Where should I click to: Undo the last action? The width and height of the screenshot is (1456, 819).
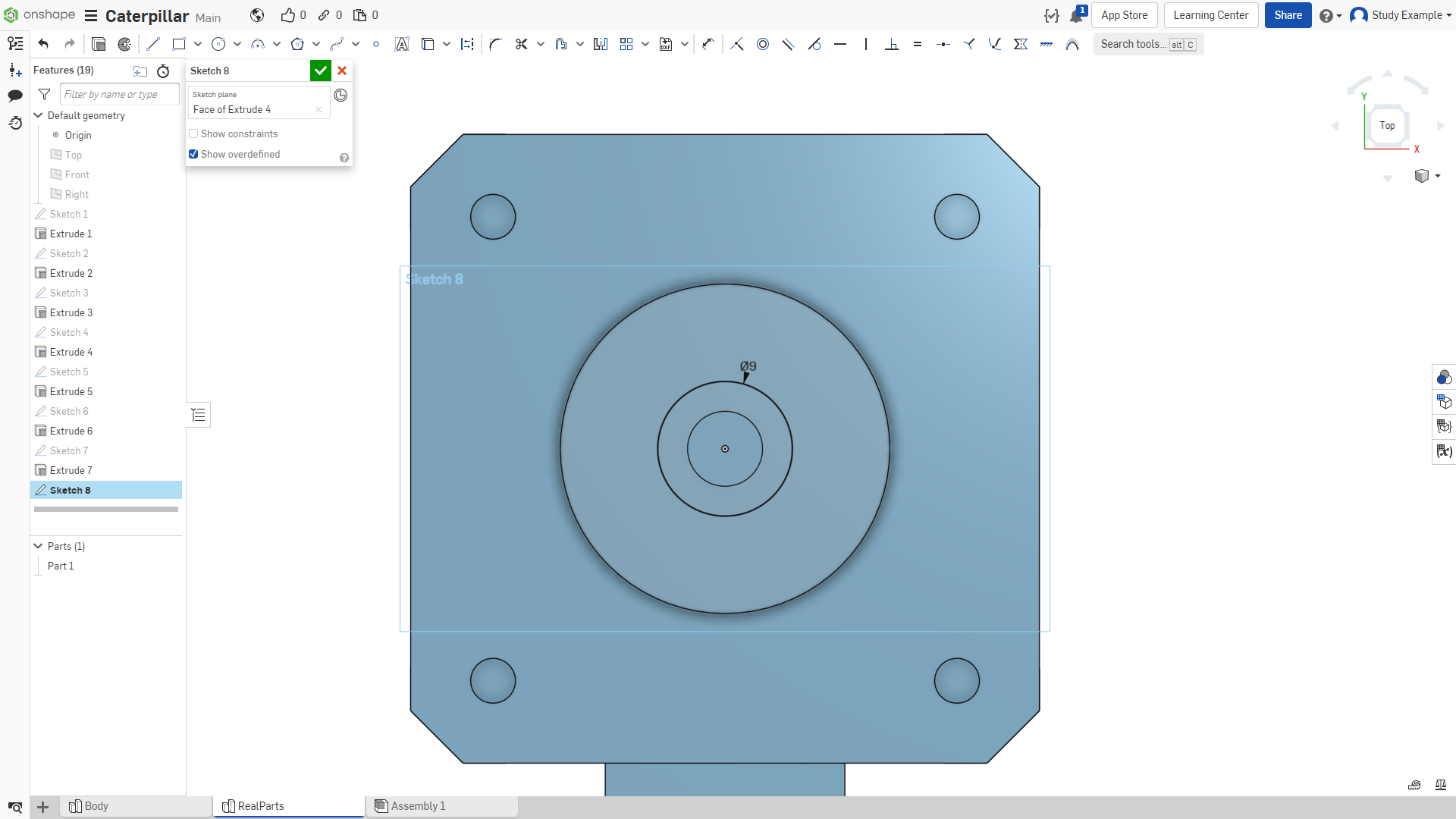[43, 44]
